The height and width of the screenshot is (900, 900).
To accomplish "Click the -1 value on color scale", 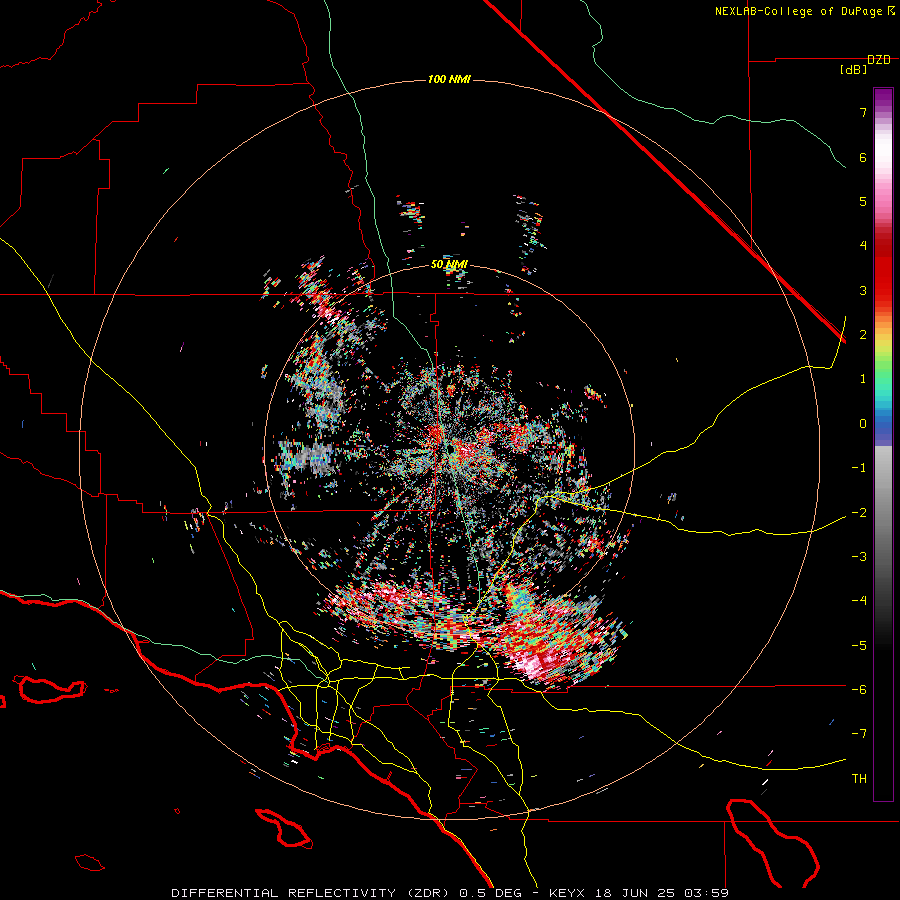I will coord(859,468).
